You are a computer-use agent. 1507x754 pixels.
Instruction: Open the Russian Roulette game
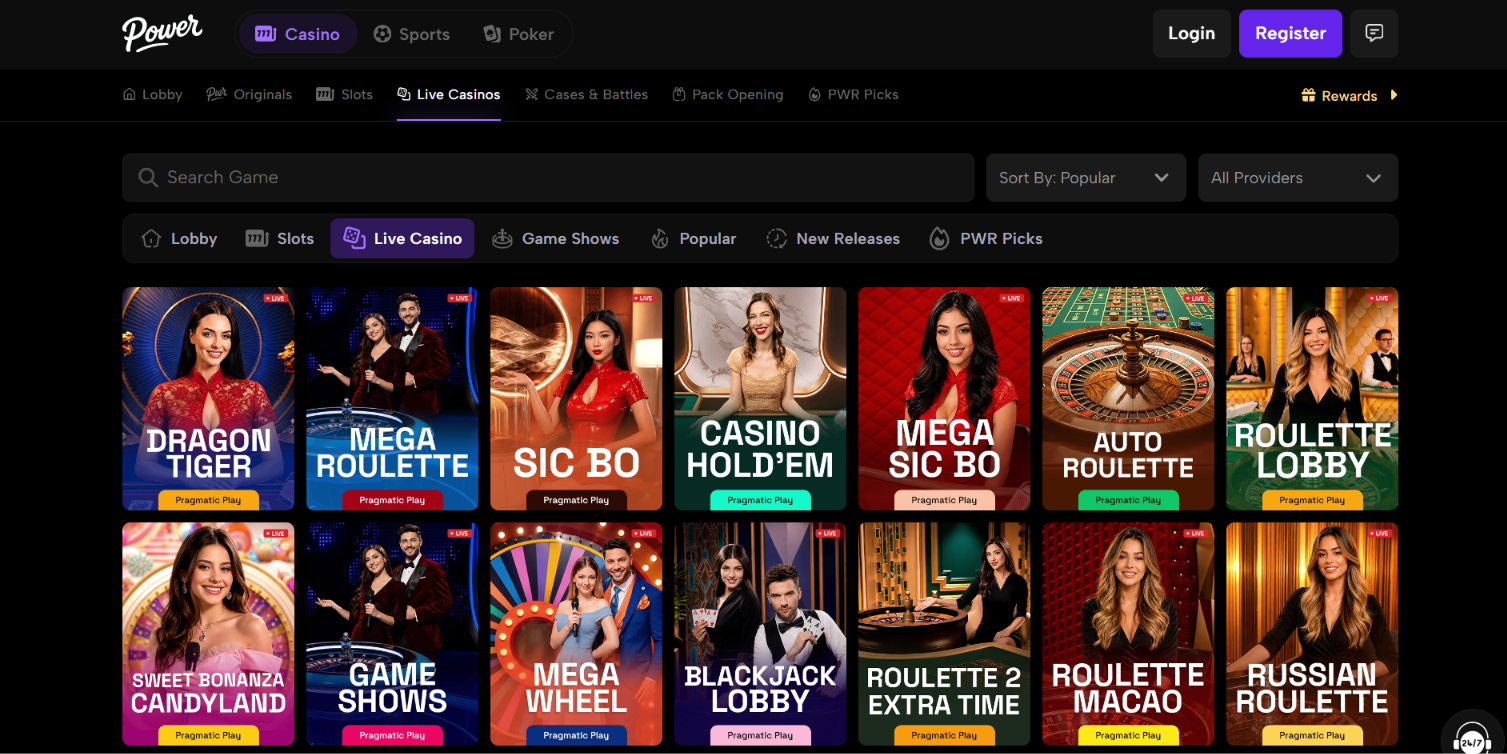pos(1312,634)
